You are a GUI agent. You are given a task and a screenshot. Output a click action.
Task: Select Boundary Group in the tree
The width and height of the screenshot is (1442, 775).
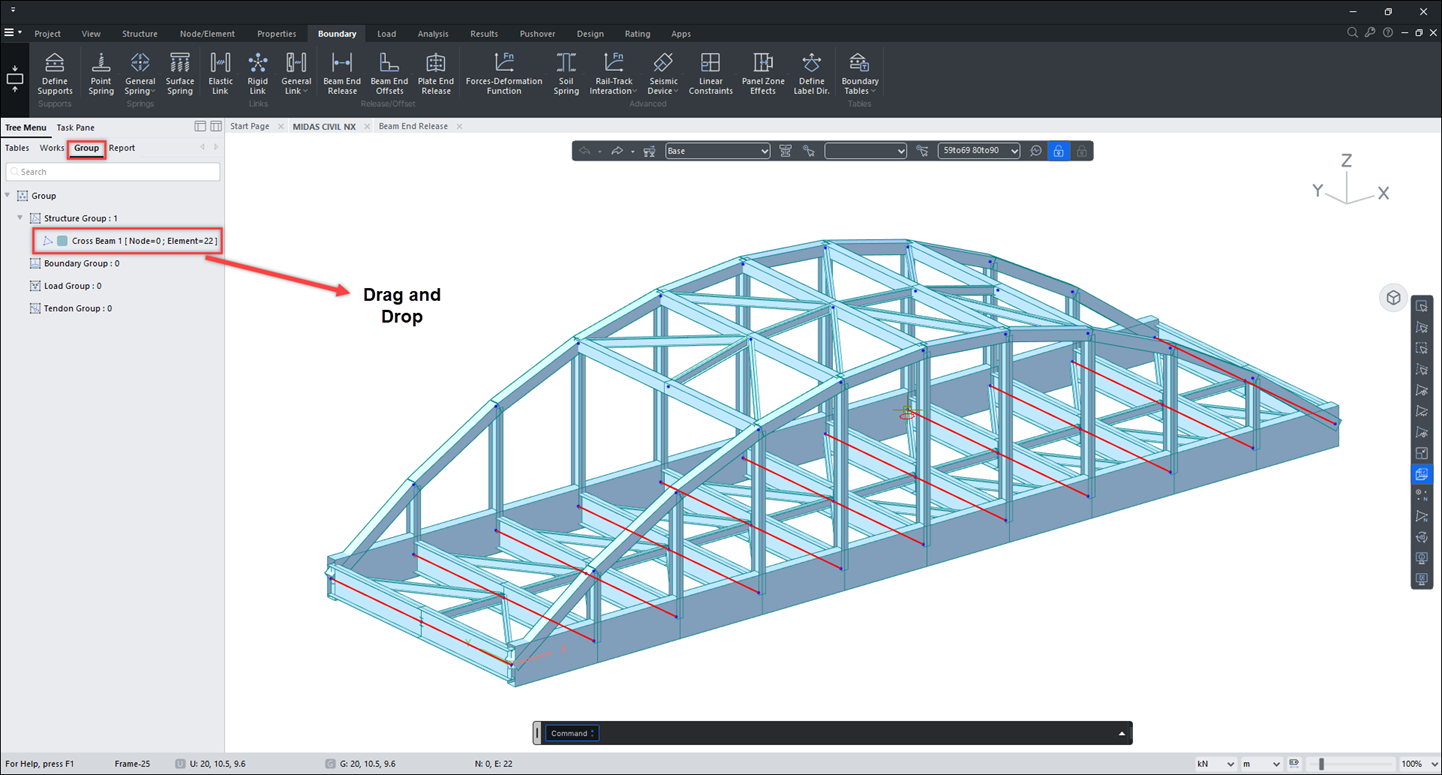tap(80, 264)
